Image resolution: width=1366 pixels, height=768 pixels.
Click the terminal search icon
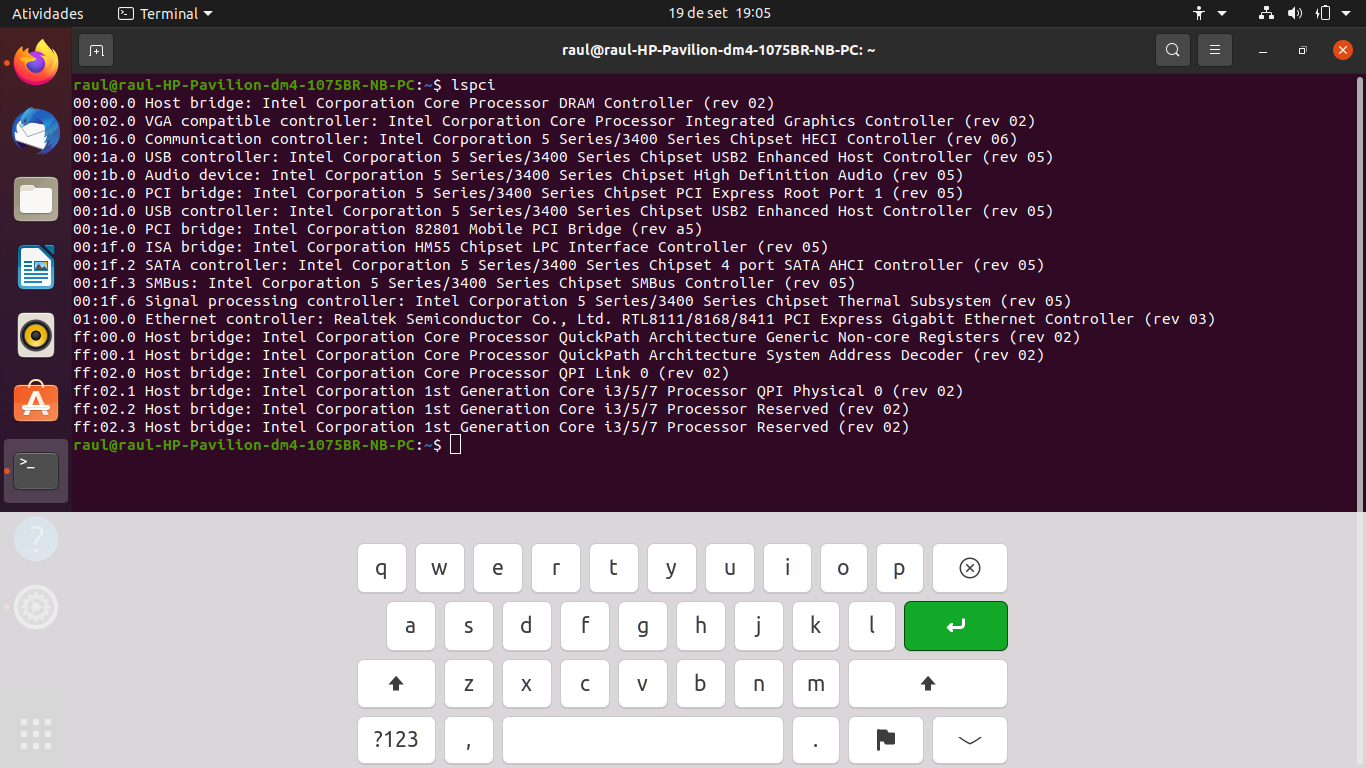pyautogui.click(x=1173, y=50)
